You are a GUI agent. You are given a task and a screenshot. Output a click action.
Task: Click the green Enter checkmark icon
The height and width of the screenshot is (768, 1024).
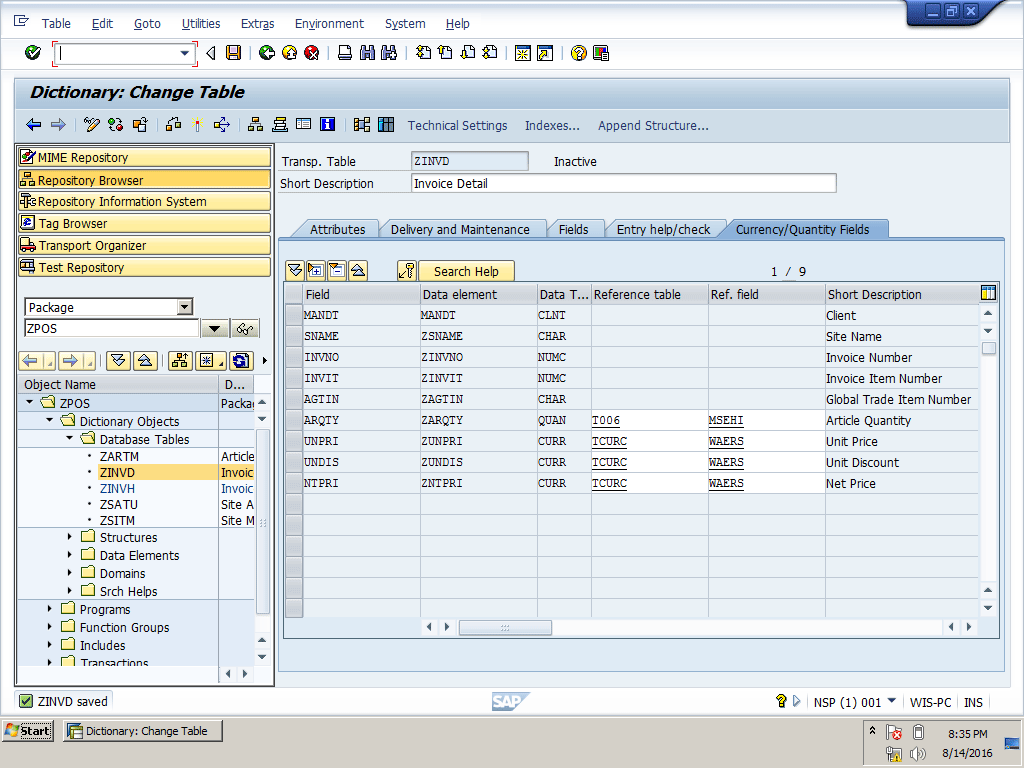(33, 53)
